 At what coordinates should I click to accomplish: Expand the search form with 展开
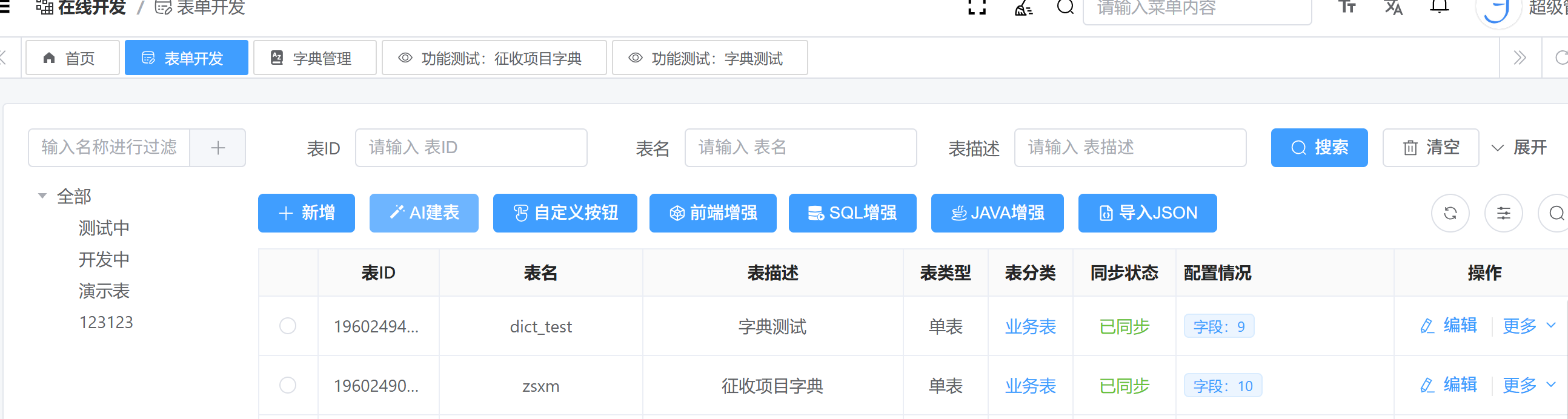[1520, 148]
